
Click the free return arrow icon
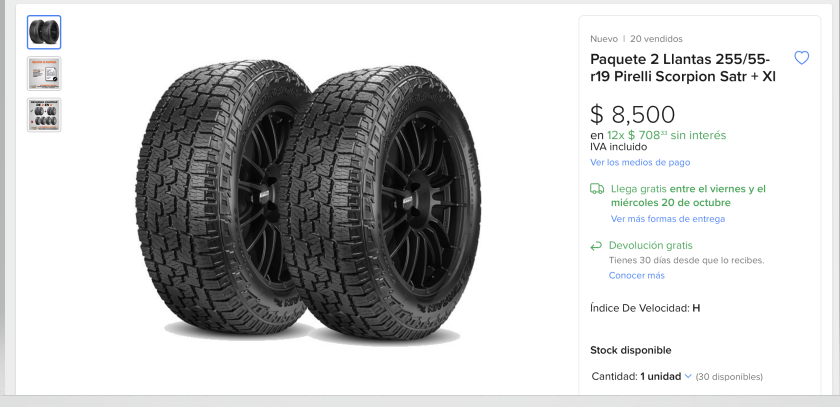[597, 245]
